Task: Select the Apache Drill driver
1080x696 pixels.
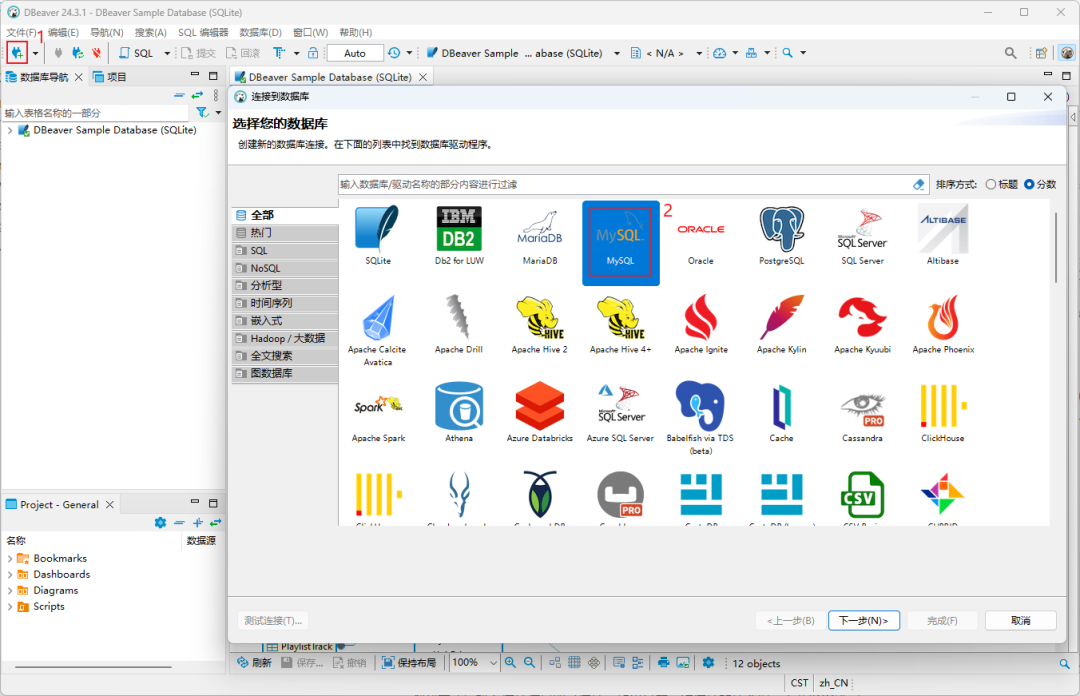Action: click(x=459, y=324)
